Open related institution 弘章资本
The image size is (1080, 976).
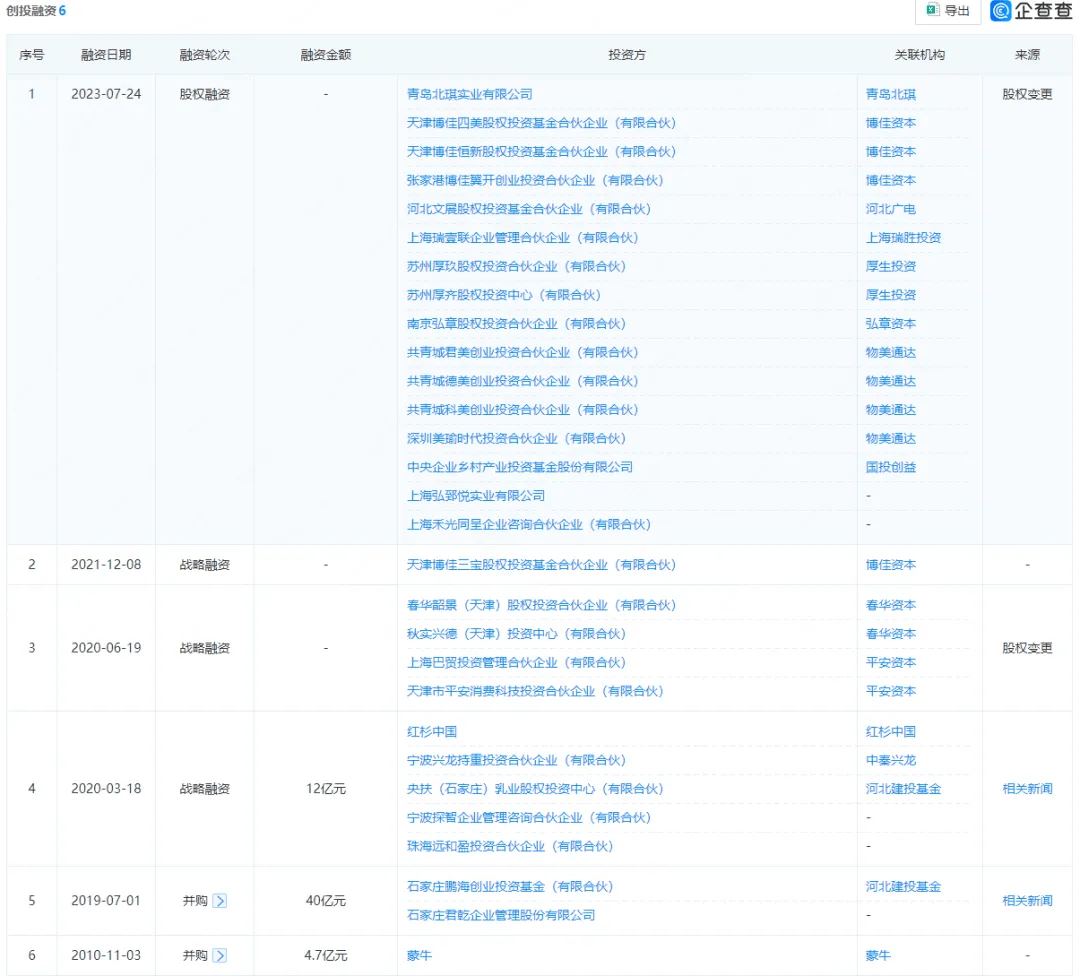891,324
